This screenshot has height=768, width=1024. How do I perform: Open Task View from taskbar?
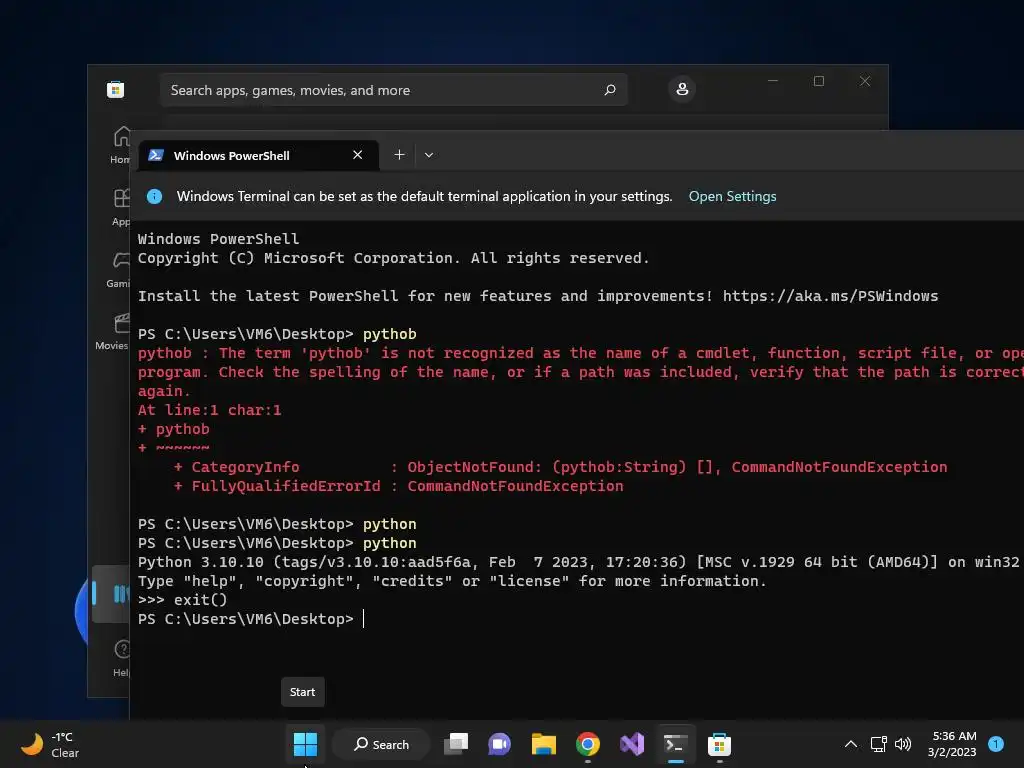tap(456, 744)
